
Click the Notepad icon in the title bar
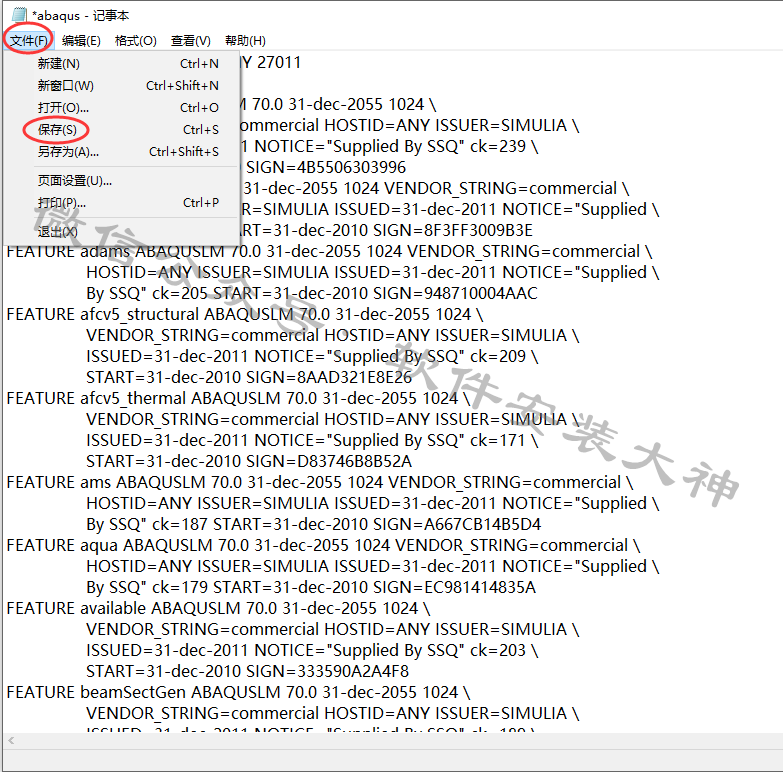pyautogui.click(x=19, y=15)
